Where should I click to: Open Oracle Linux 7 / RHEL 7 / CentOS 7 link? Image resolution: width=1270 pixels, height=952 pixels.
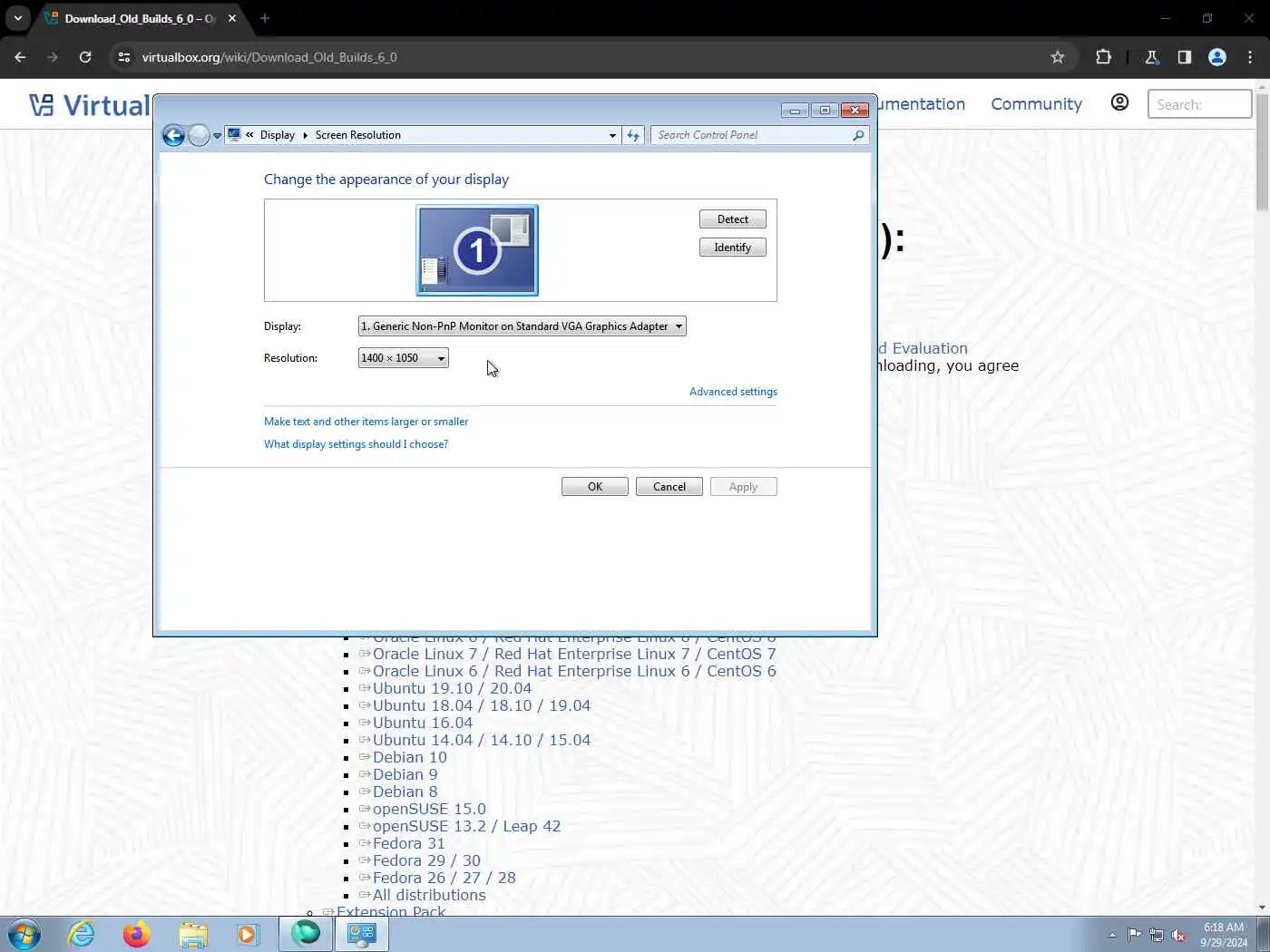pyautogui.click(x=574, y=654)
